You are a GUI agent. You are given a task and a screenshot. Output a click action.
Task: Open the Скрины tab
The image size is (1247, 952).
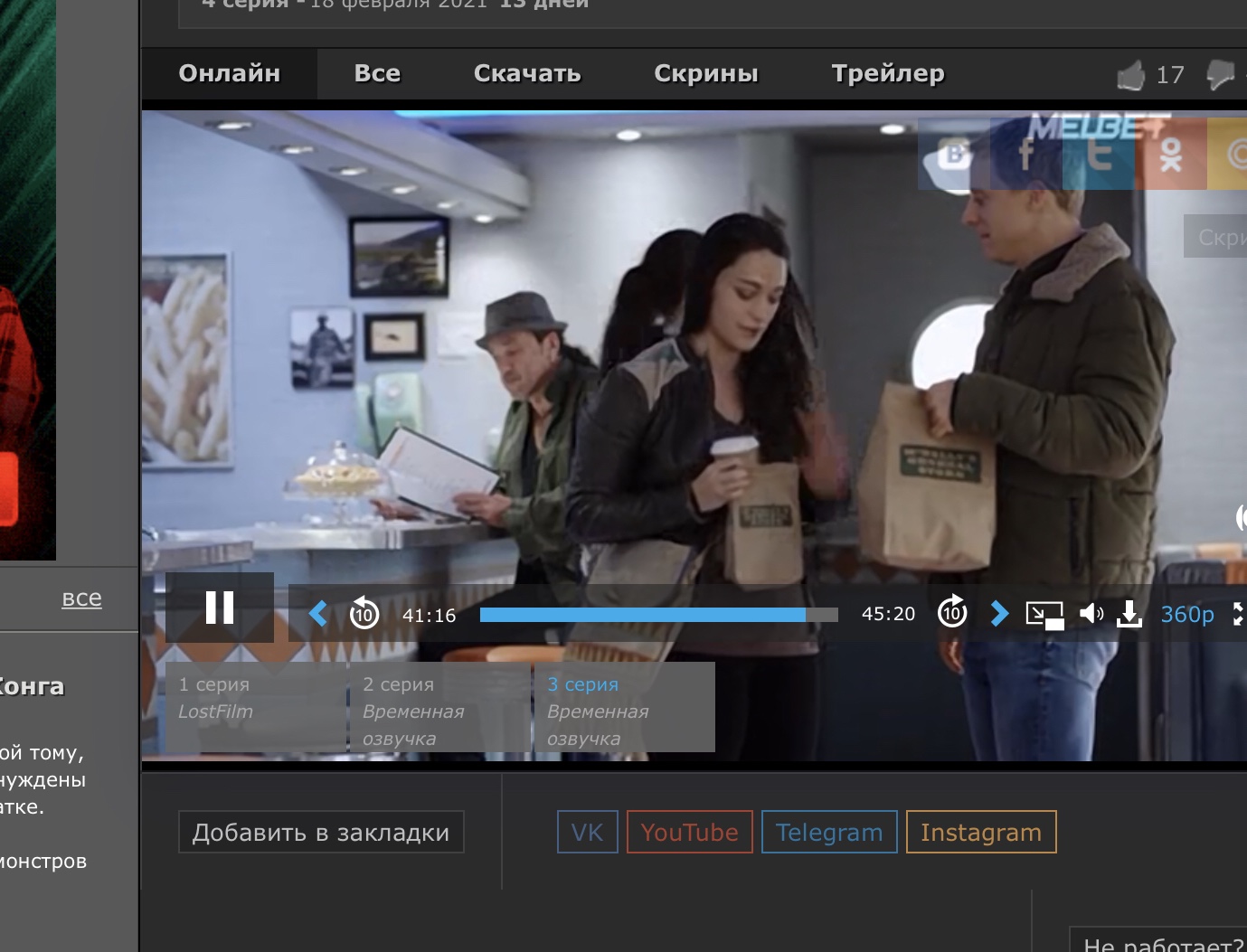pyautogui.click(x=706, y=73)
